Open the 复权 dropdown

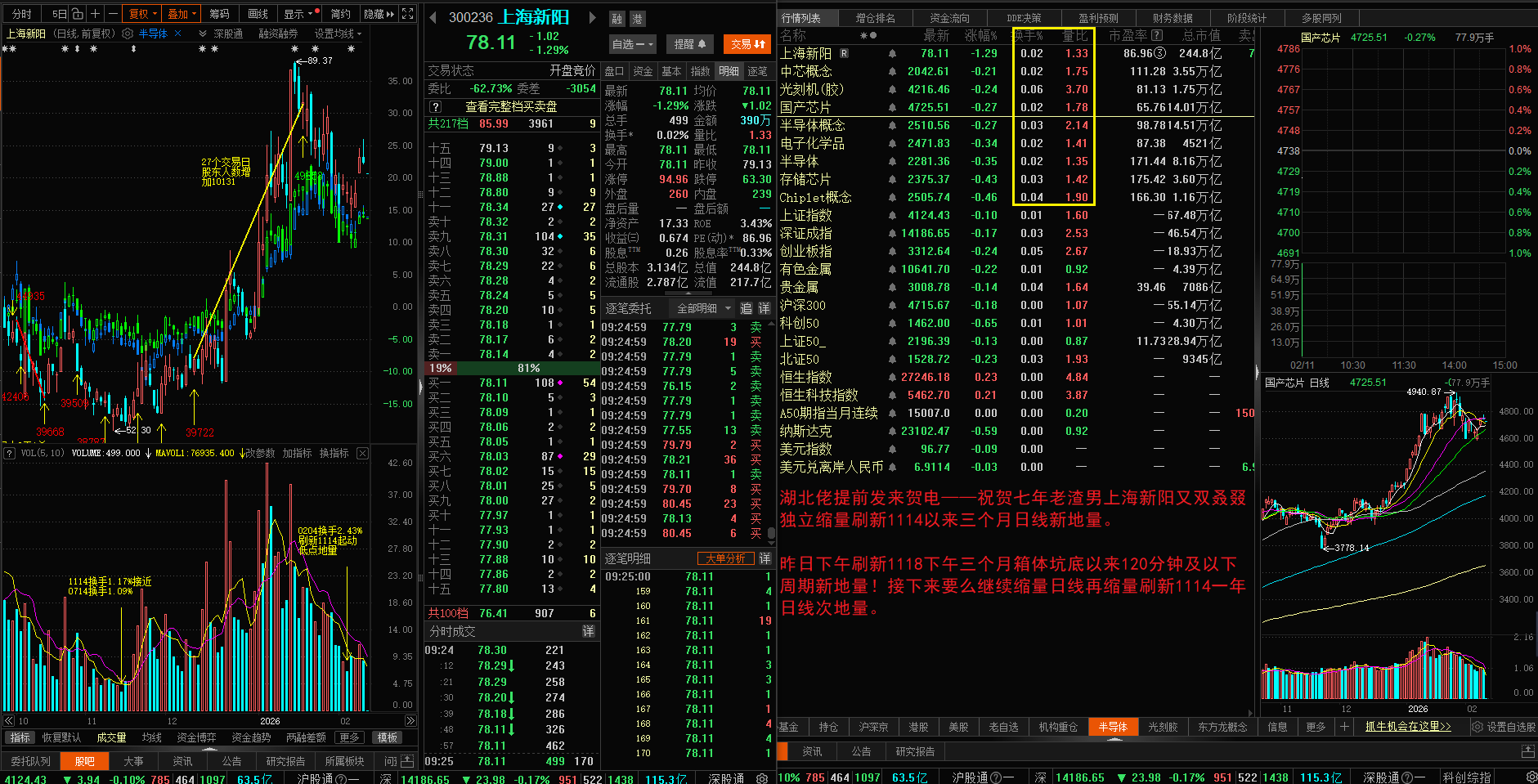click(142, 13)
